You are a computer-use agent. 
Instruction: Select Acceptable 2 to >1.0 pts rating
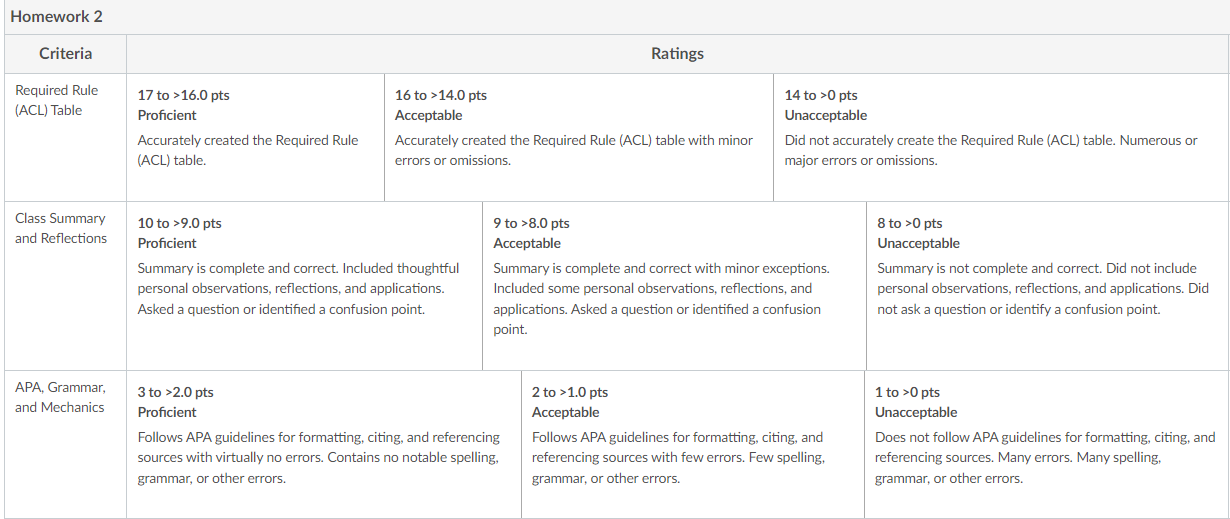[693, 444]
